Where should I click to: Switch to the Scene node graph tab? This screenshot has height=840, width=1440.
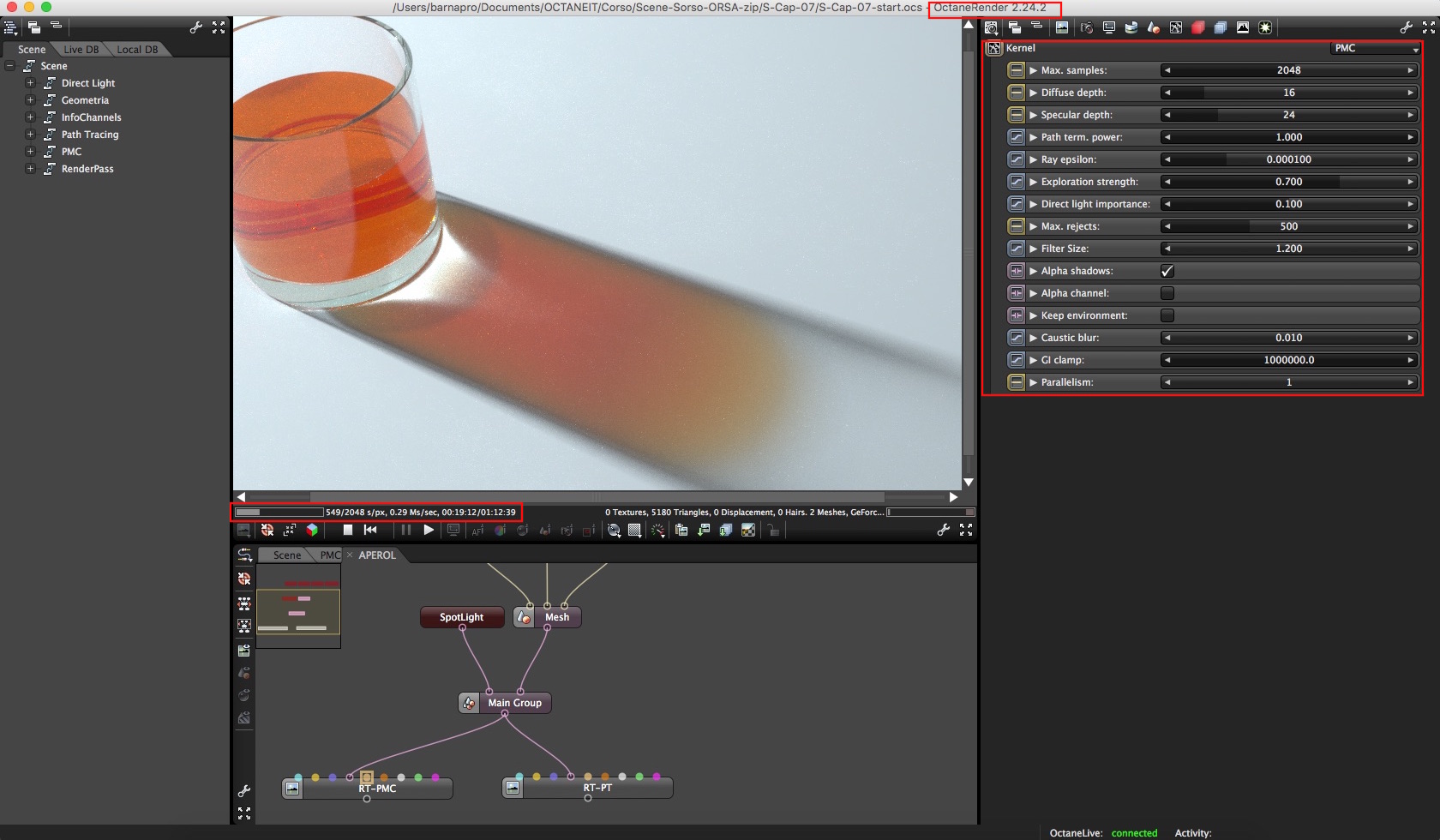[286, 555]
